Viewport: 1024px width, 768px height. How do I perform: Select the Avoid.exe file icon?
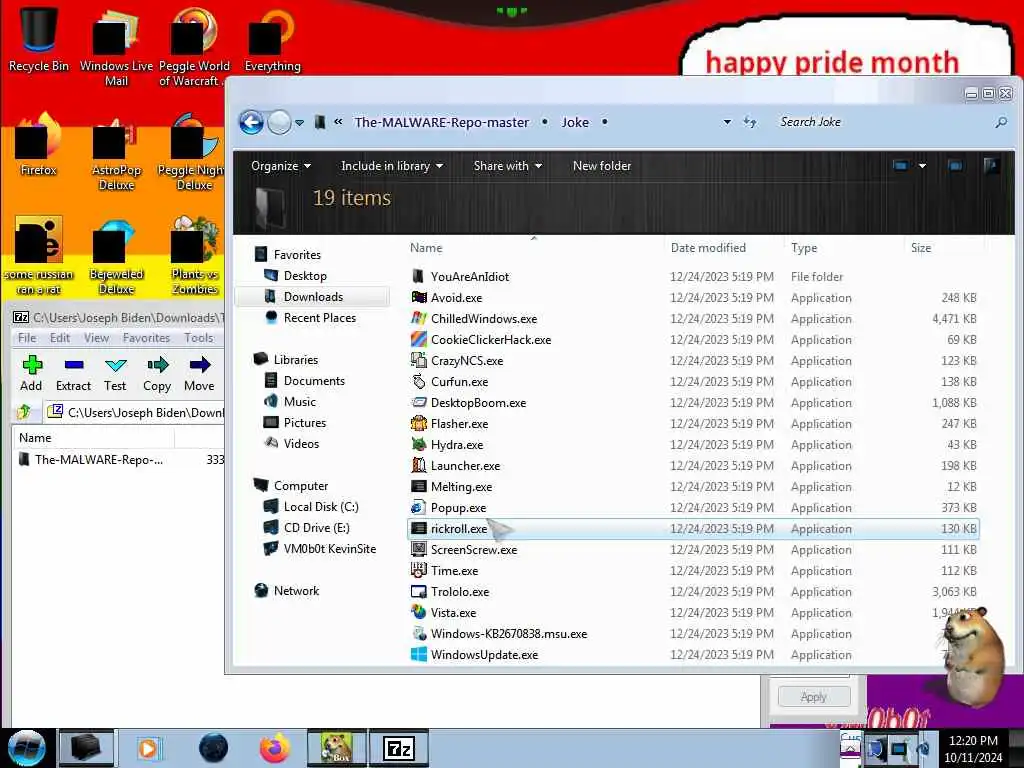click(419, 297)
